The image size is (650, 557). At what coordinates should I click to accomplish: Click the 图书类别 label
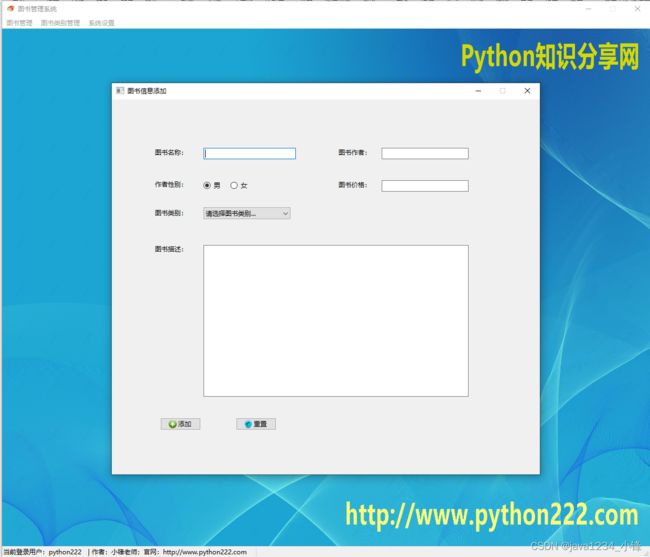pos(169,213)
